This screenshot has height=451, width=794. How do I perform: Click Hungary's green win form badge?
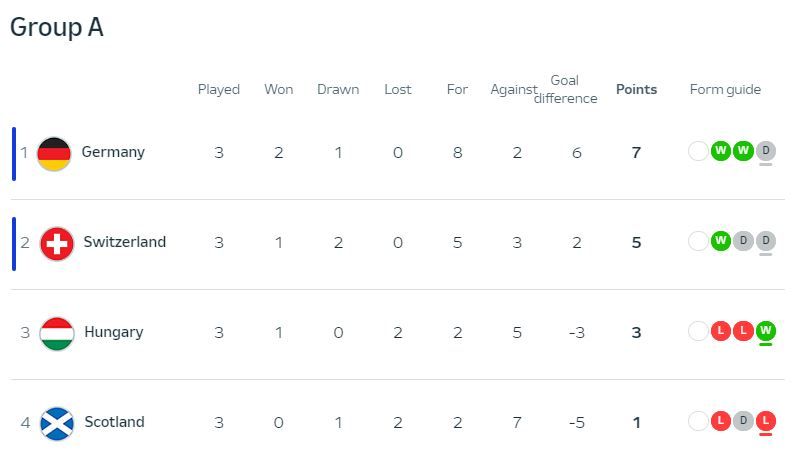(766, 332)
